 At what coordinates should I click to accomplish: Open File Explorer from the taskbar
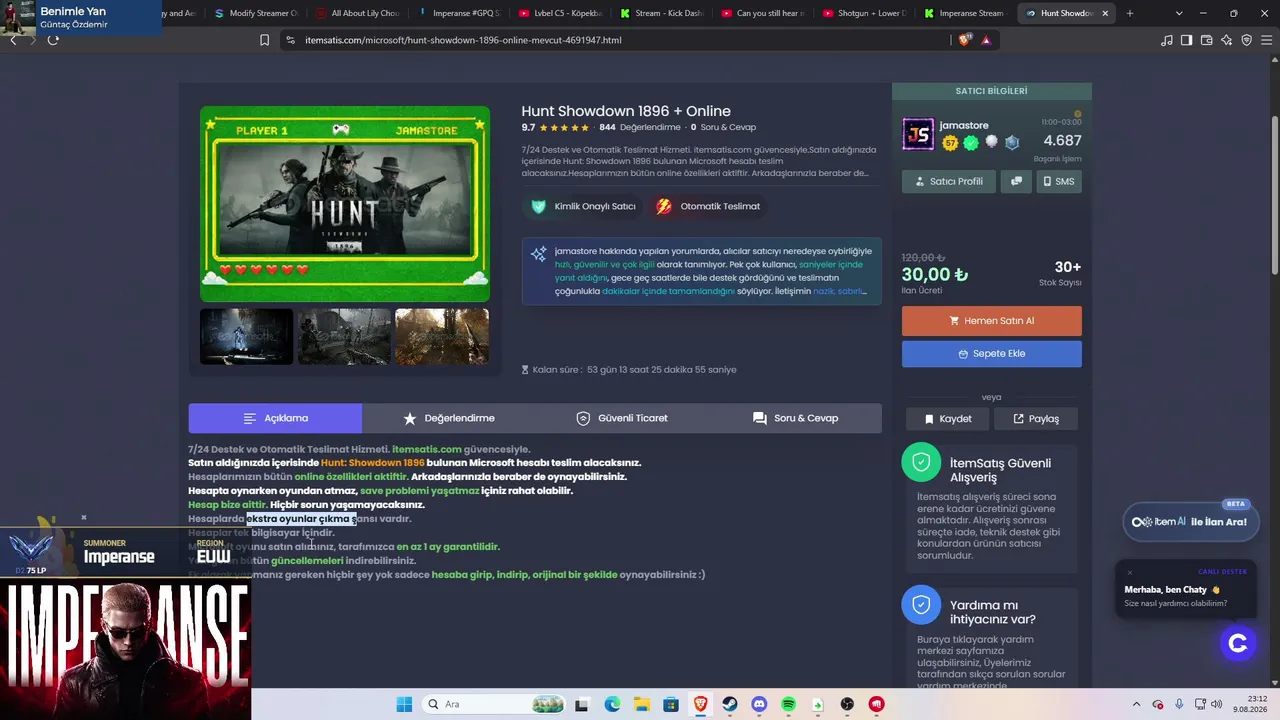(x=642, y=704)
